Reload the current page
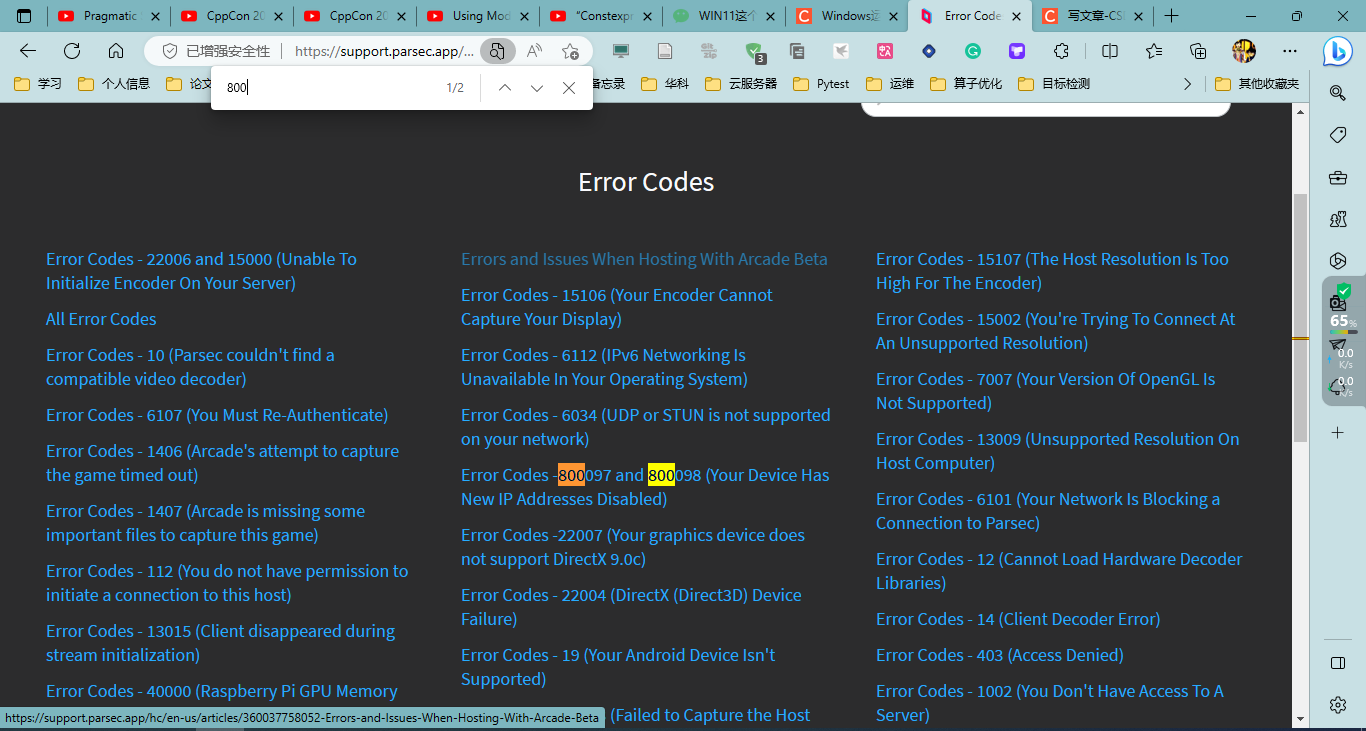 (x=72, y=51)
